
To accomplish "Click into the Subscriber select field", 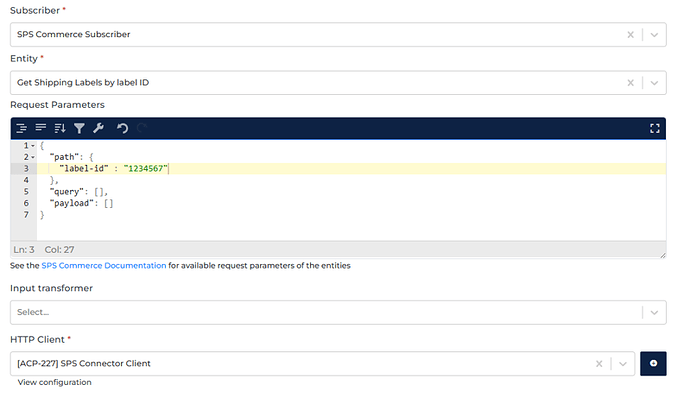I will 338,35.
